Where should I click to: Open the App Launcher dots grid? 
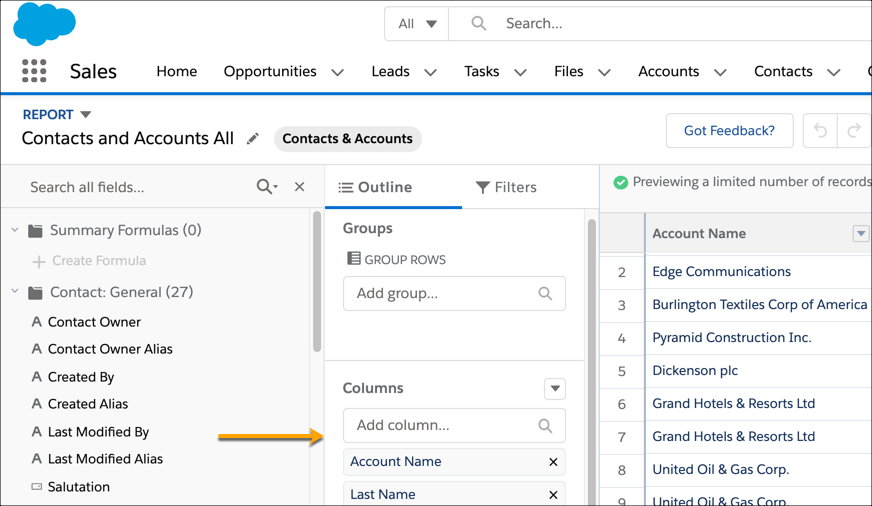point(34,71)
